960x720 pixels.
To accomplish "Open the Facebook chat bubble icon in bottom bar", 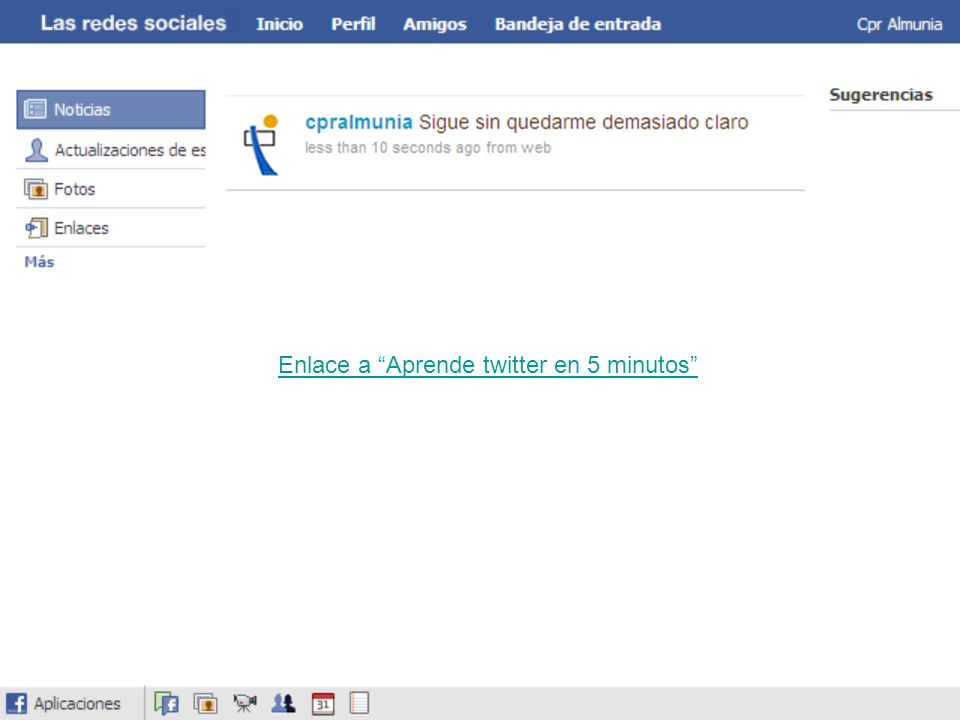I will click(x=166, y=703).
